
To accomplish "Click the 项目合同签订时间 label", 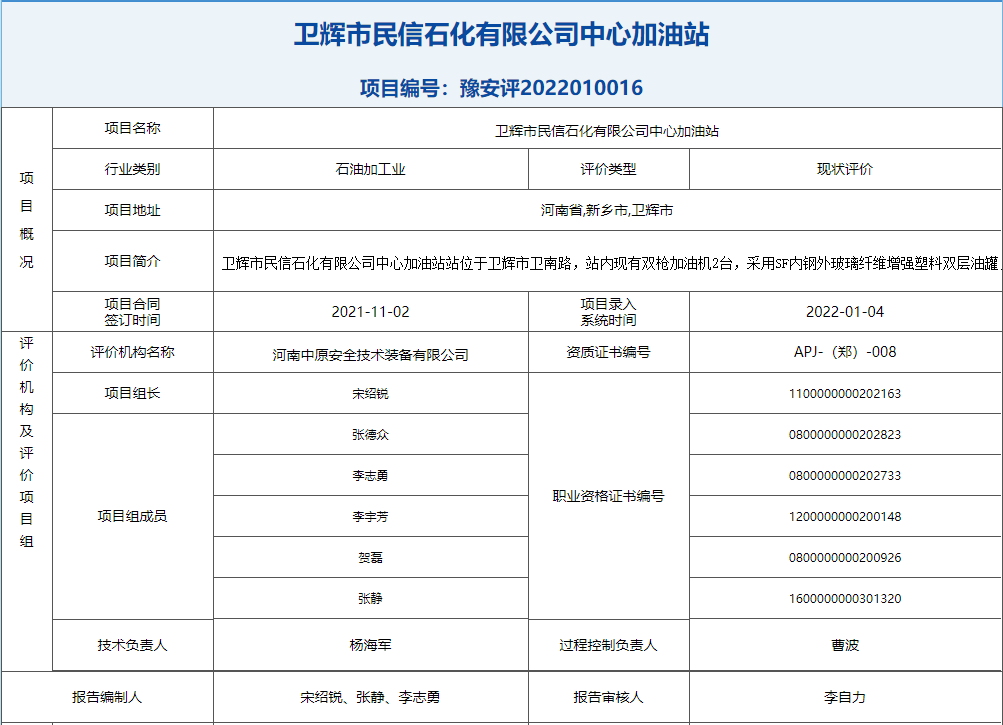I will (x=132, y=312).
